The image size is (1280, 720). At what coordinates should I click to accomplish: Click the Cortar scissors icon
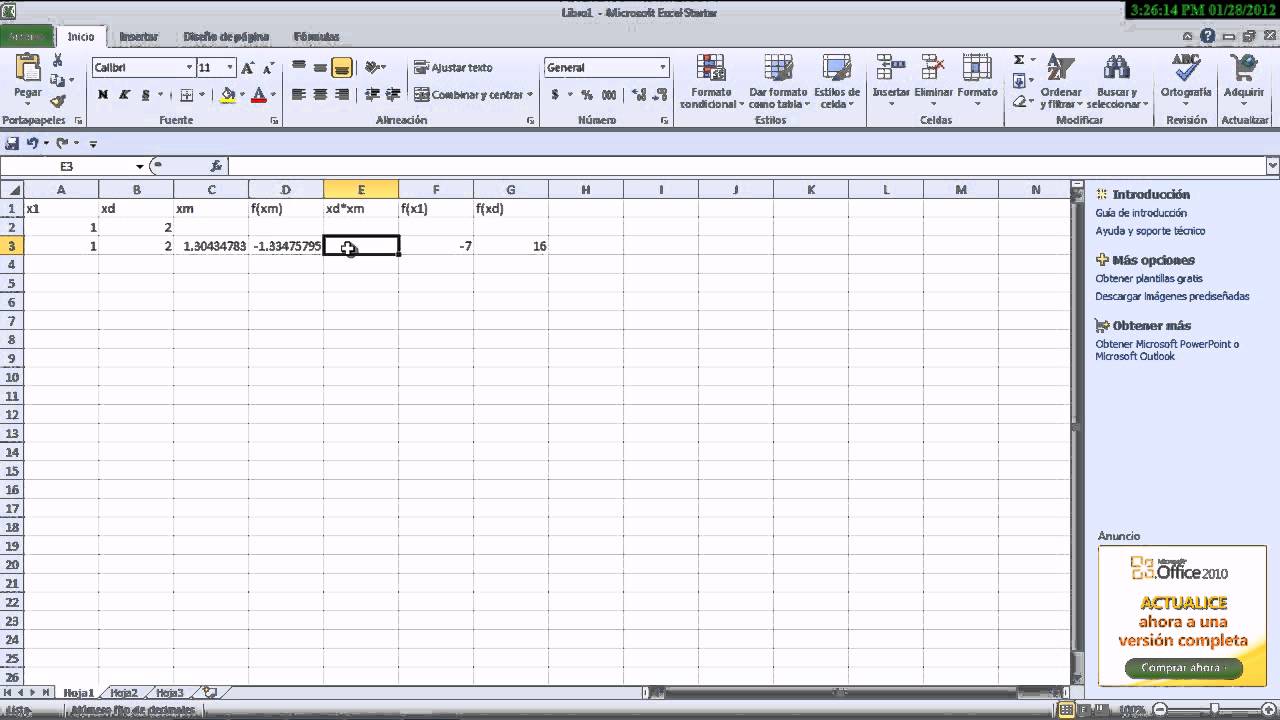58,61
